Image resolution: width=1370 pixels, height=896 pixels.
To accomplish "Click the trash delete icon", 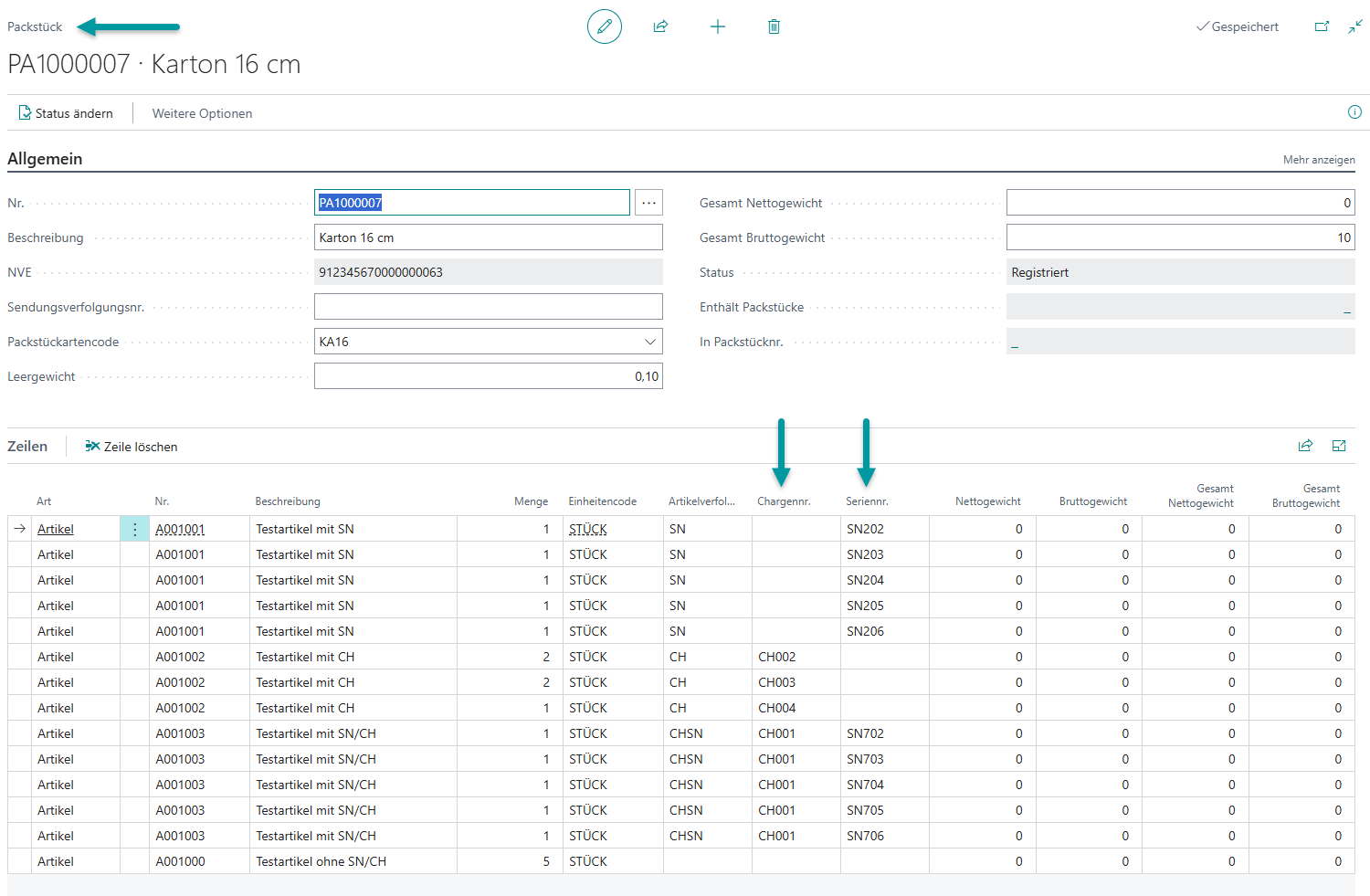I will [x=774, y=26].
